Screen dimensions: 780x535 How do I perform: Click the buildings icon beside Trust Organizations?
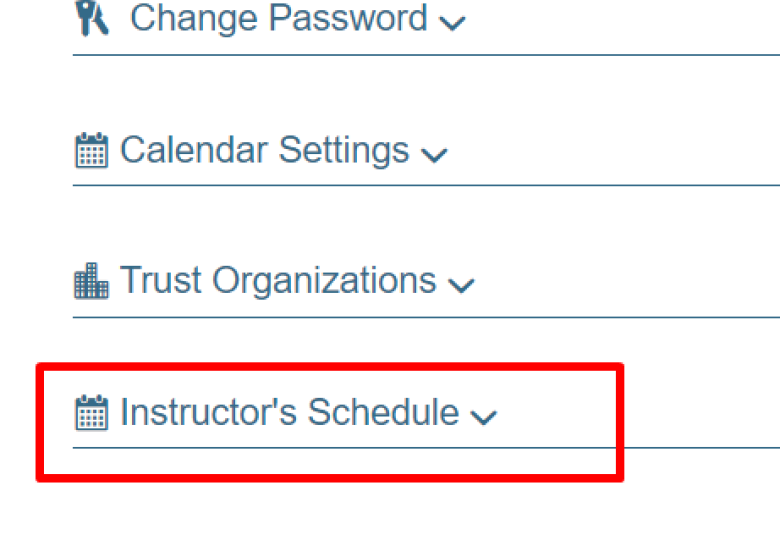92,281
